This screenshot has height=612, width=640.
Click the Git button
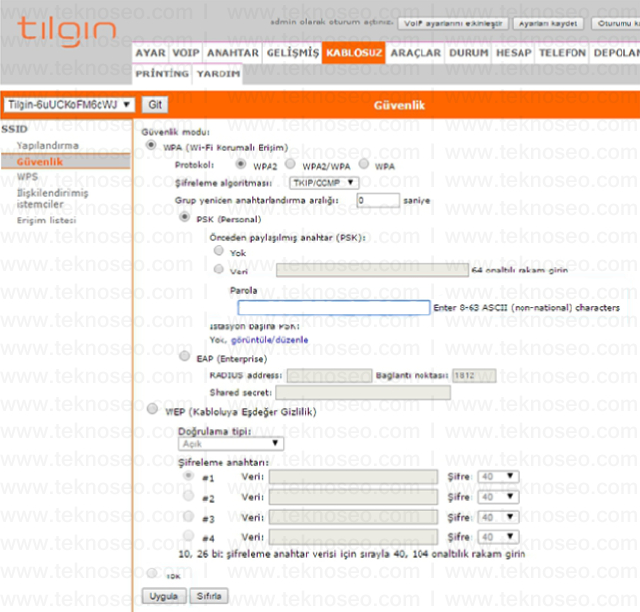(155, 105)
